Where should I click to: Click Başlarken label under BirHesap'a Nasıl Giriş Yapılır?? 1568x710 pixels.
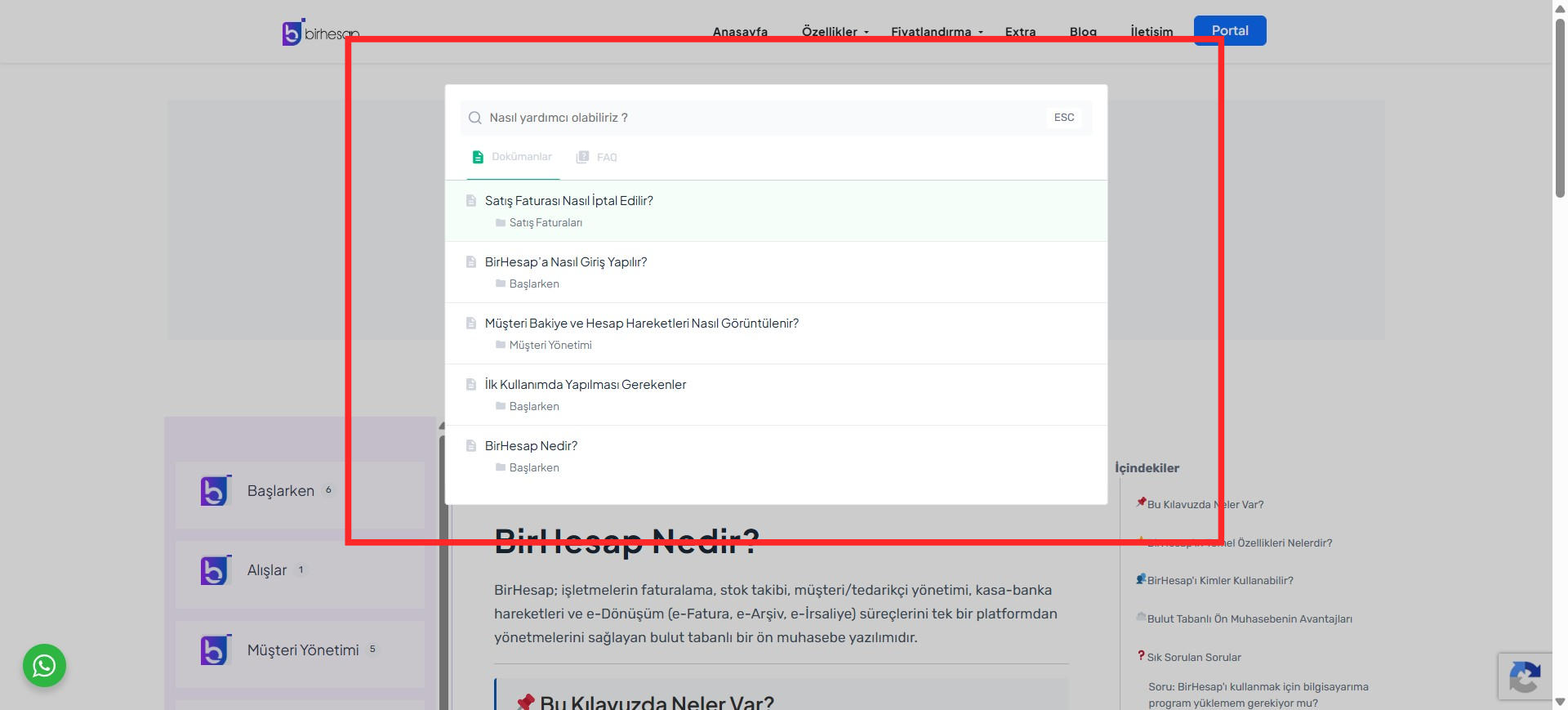[534, 284]
